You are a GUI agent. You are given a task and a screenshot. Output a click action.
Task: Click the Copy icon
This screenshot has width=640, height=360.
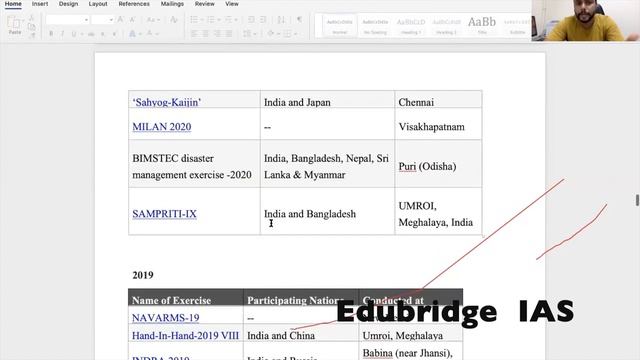pyautogui.click(x=31, y=27)
